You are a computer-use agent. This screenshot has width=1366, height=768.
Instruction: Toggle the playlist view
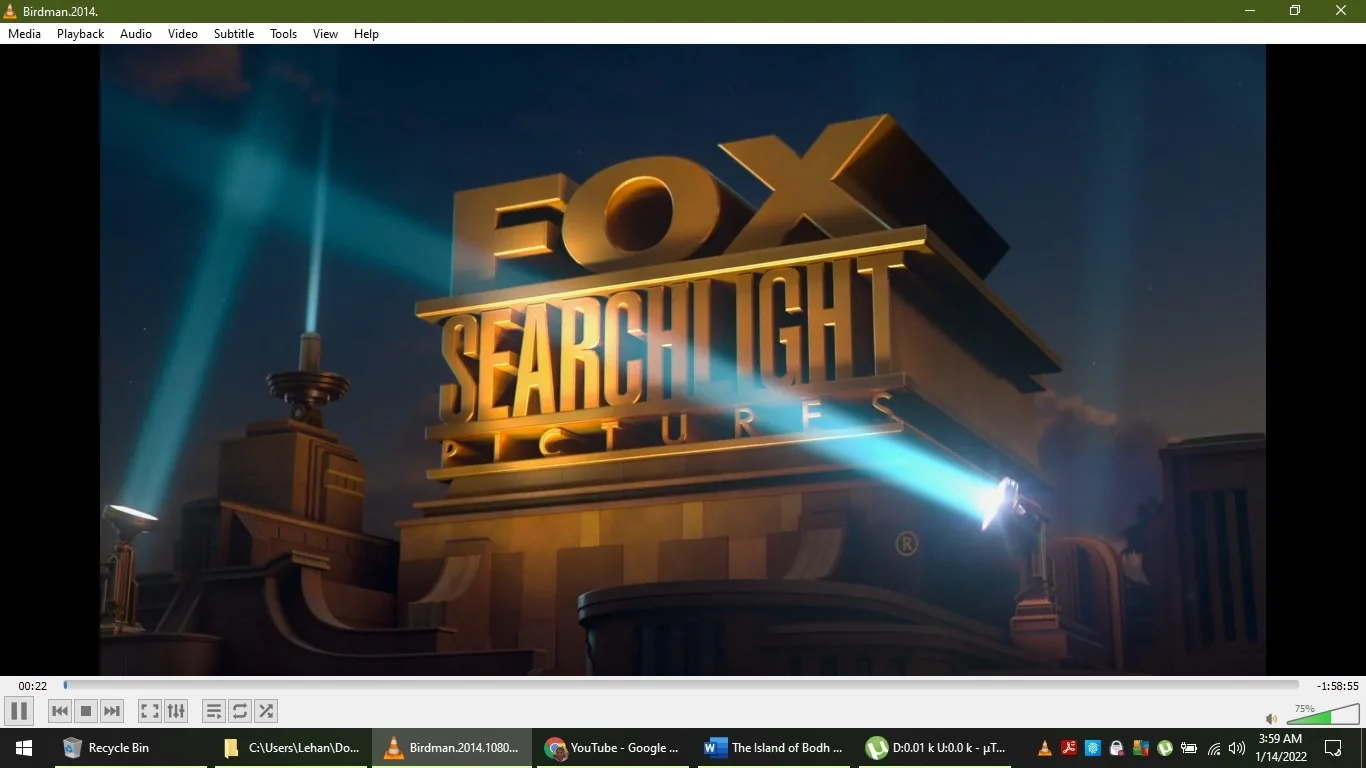coord(214,711)
